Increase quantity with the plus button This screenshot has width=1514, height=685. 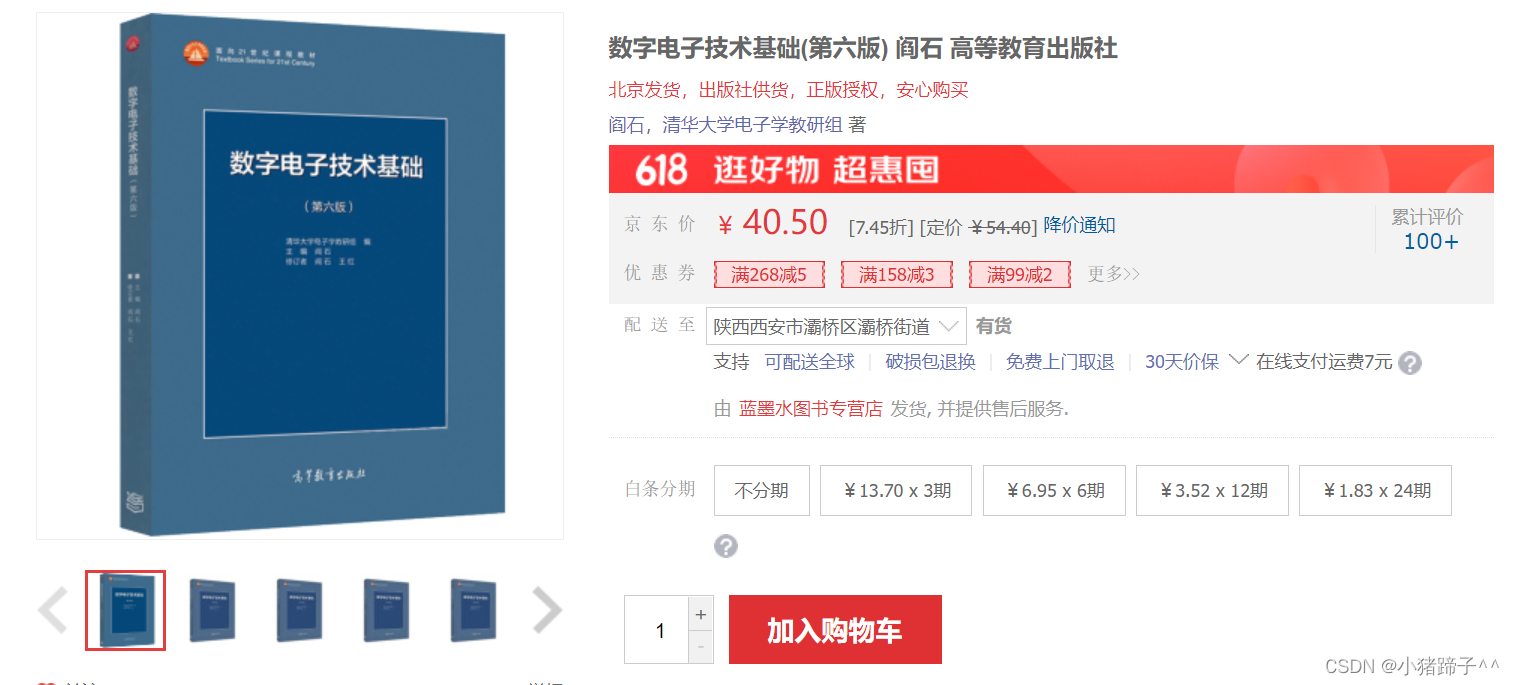701,614
